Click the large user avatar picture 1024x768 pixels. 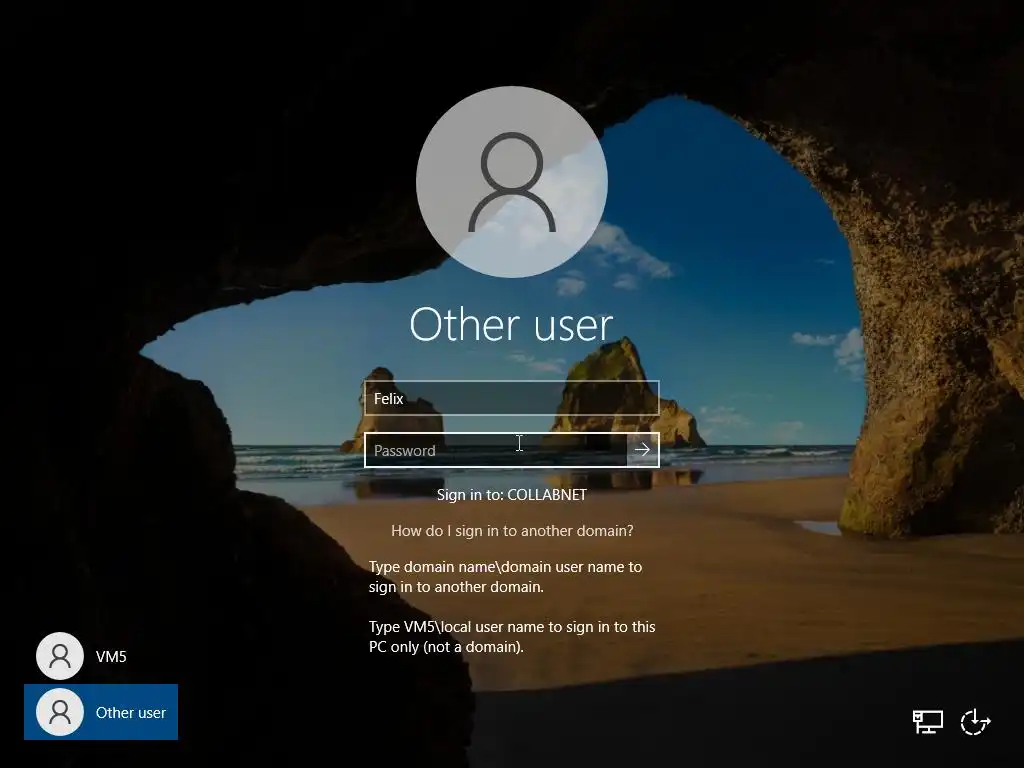pos(512,182)
